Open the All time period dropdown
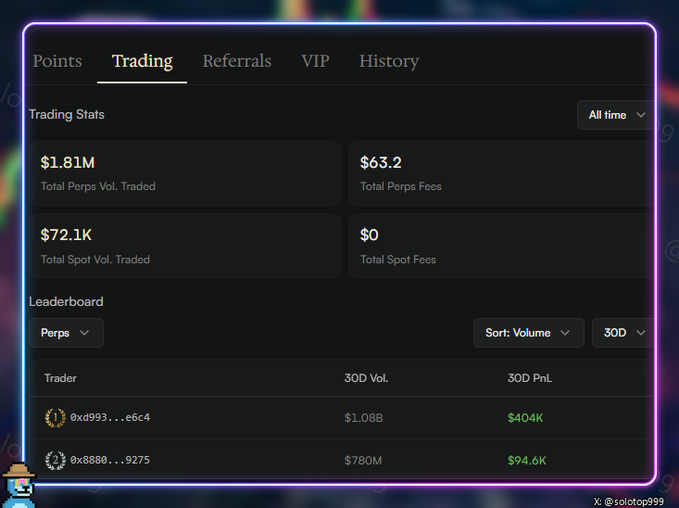679x508 pixels. tap(616, 115)
